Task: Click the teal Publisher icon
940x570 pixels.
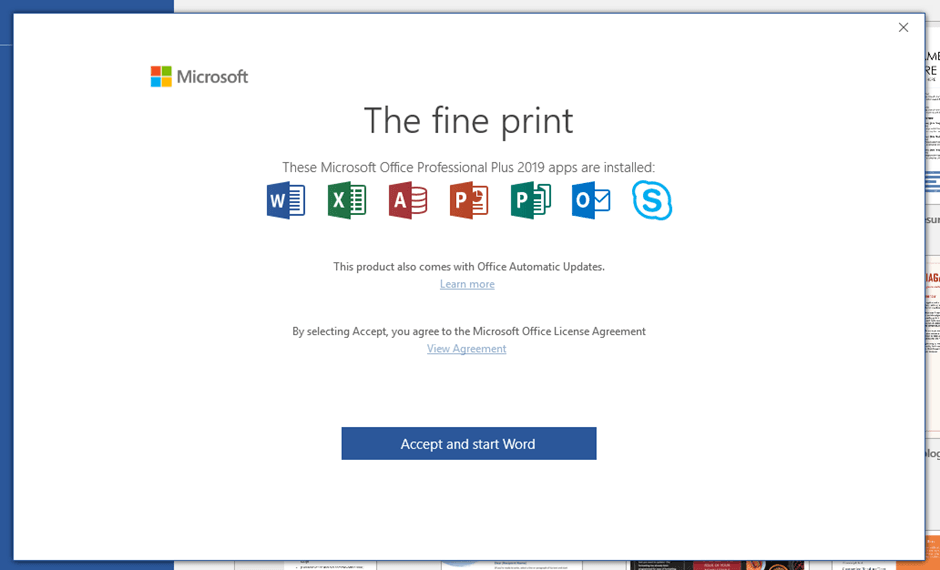Action: (x=530, y=201)
